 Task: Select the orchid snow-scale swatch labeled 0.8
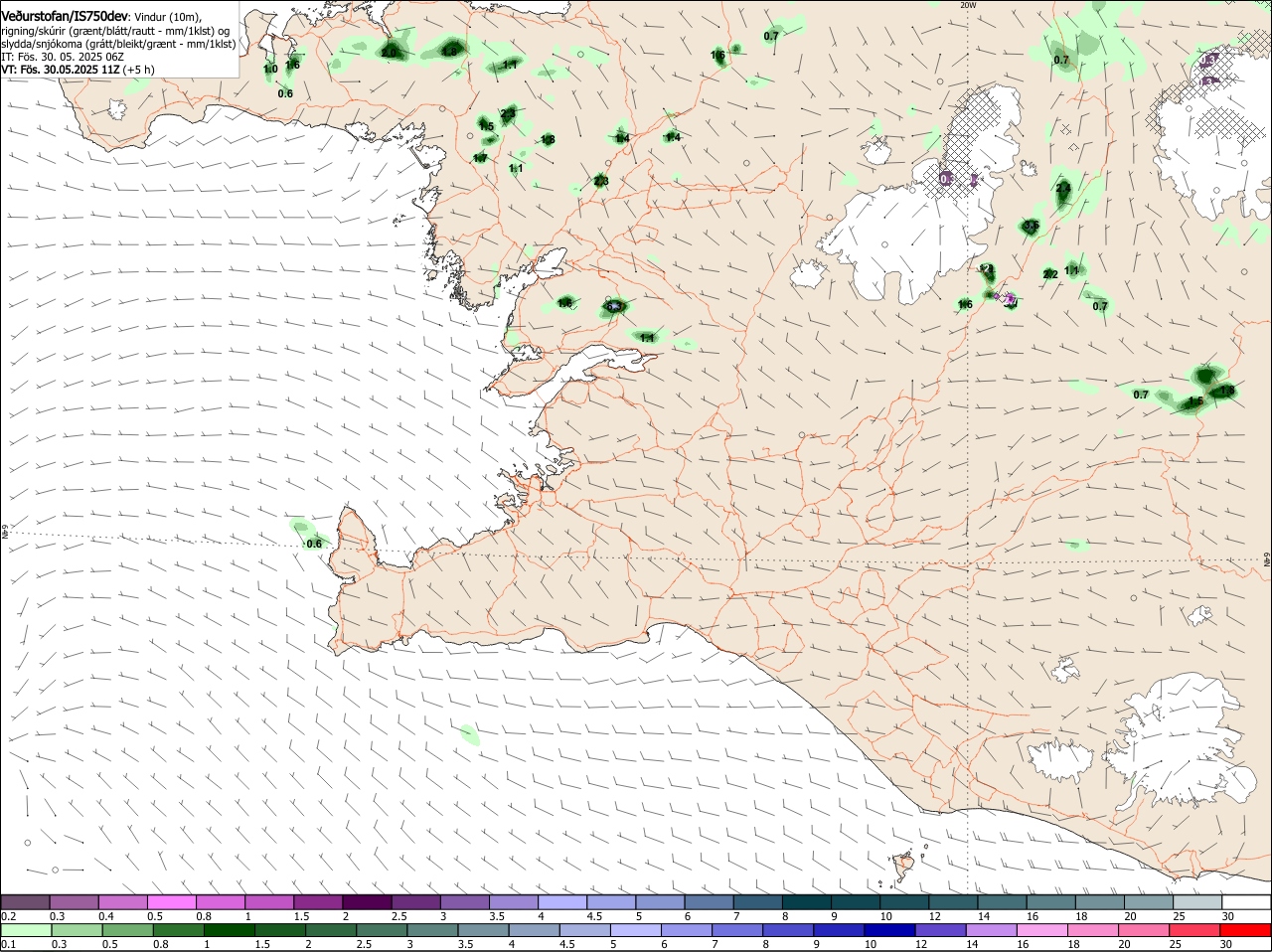[221, 901]
